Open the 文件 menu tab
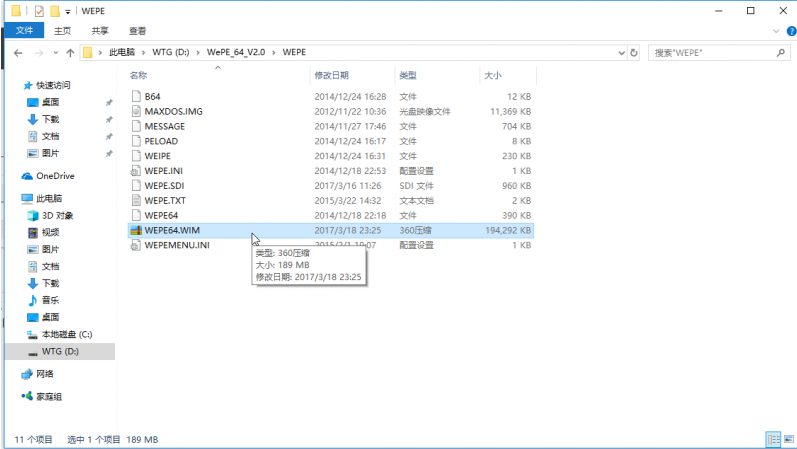Viewport: 797px width, 449px height. [24, 31]
